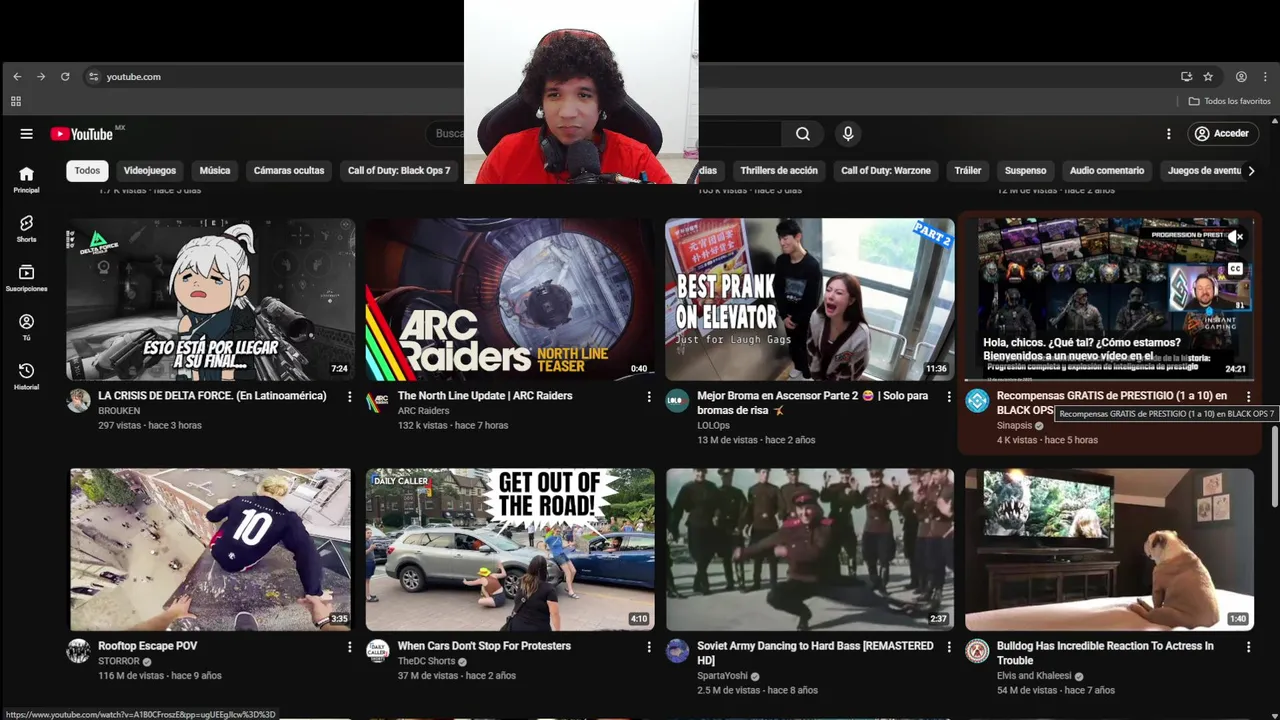This screenshot has height=720, width=1280.
Task: Open options for Soviet Army Dancing video
Action: [x=949, y=647]
